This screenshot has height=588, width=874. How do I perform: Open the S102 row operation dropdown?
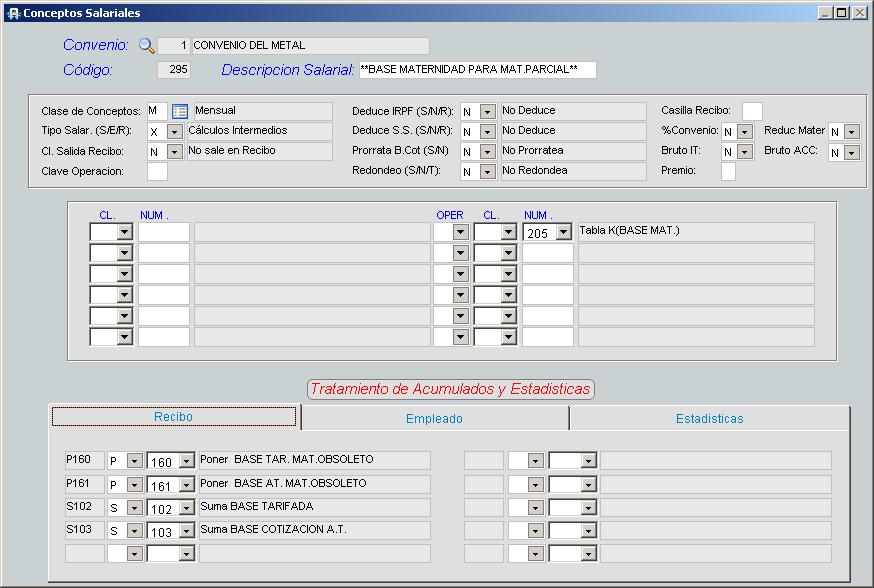pos(134,507)
